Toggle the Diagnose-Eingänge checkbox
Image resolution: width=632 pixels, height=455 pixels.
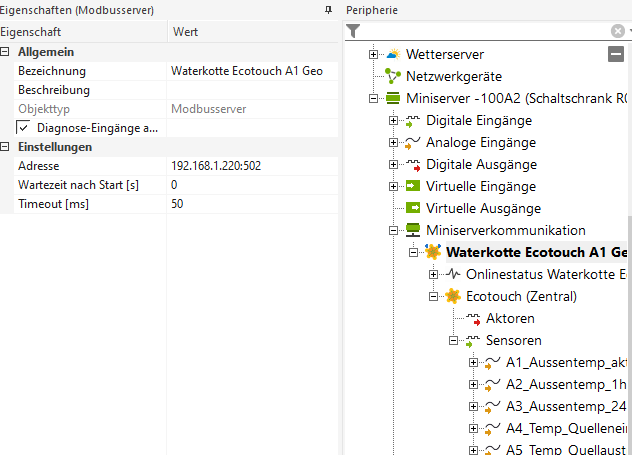[24, 128]
